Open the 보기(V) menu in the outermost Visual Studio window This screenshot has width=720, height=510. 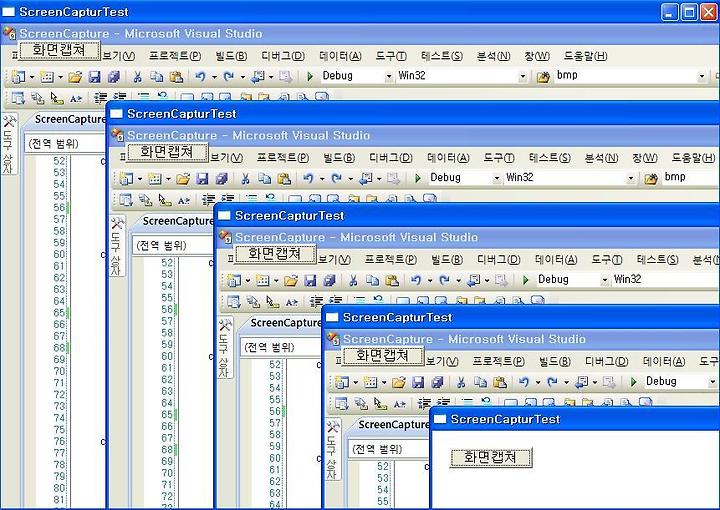[118, 56]
